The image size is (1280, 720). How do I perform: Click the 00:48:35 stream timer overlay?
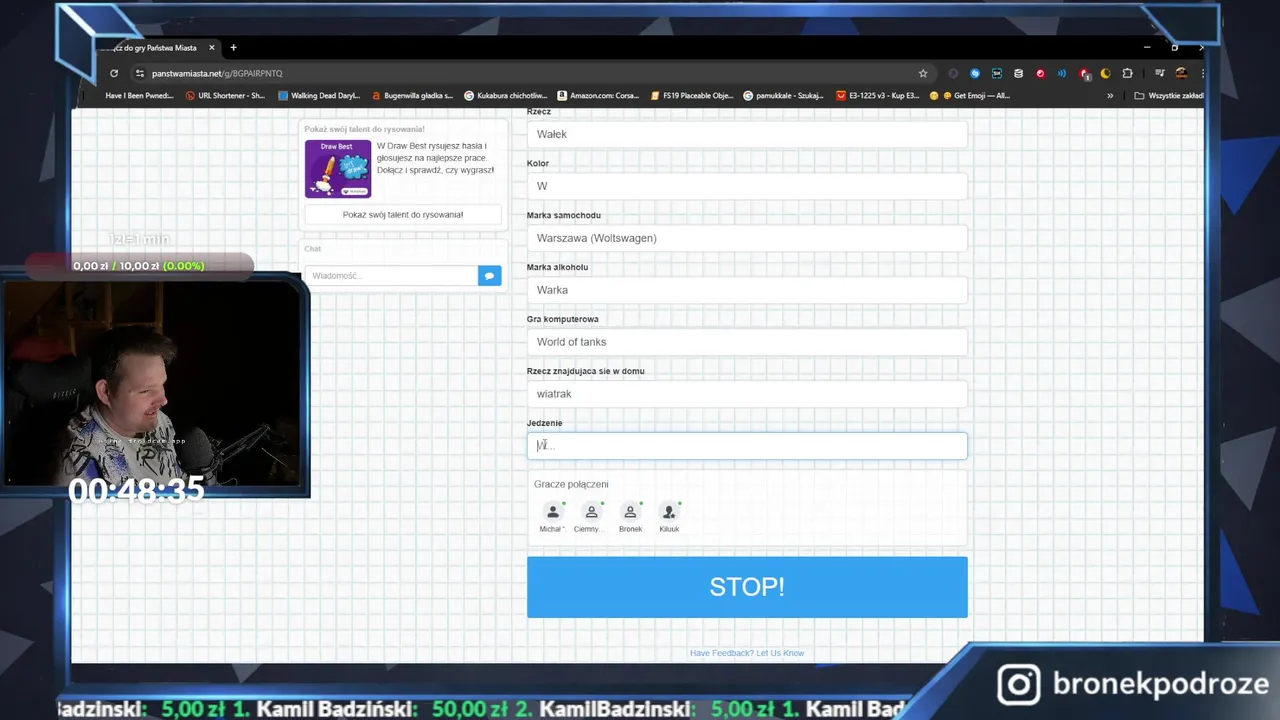click(136, 489)
